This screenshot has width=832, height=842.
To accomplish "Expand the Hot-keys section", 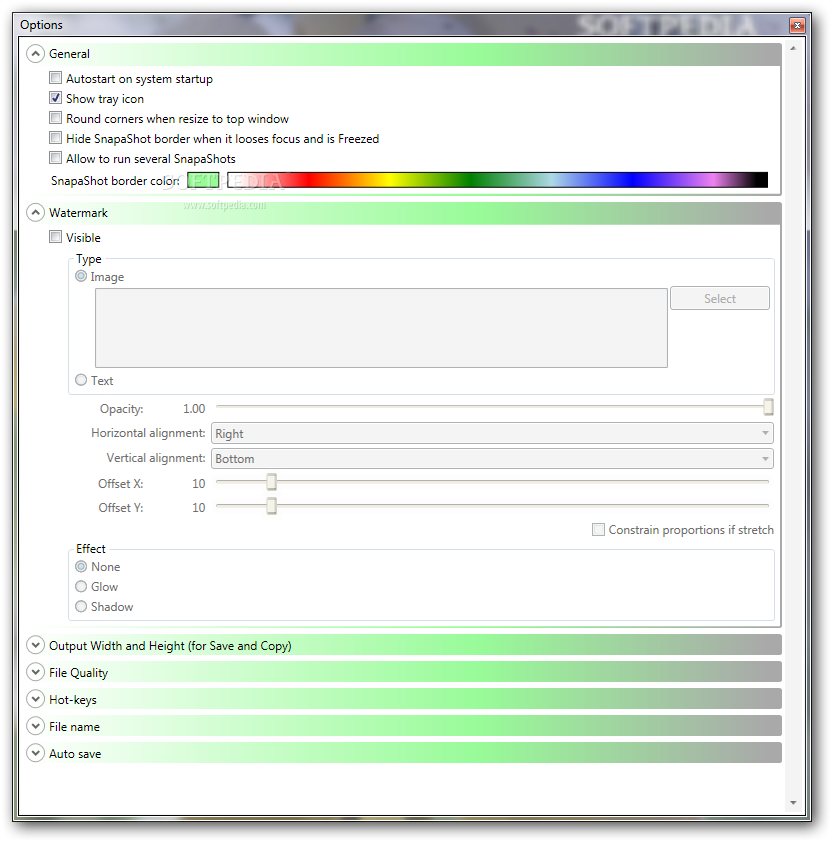I will (35, 699).
